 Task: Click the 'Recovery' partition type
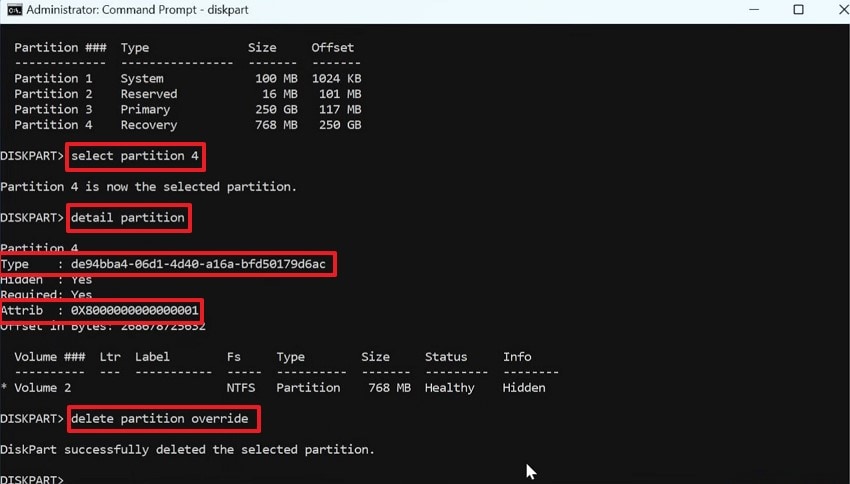coord(149,125)
